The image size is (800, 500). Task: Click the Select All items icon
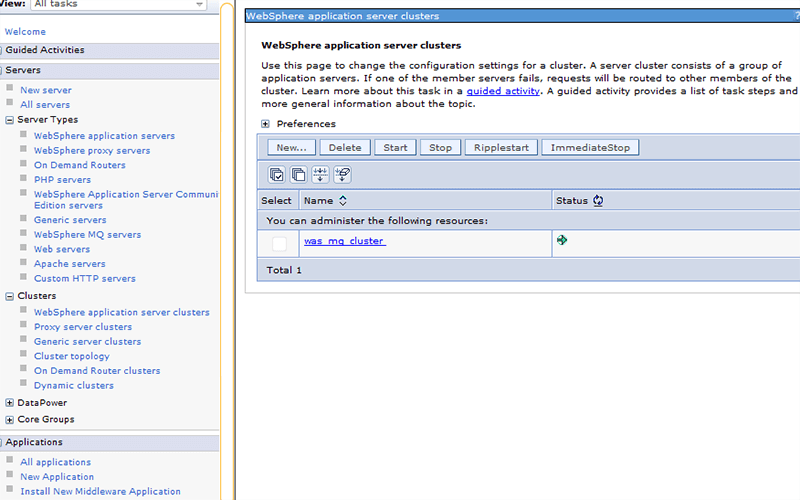click(277, 174)
